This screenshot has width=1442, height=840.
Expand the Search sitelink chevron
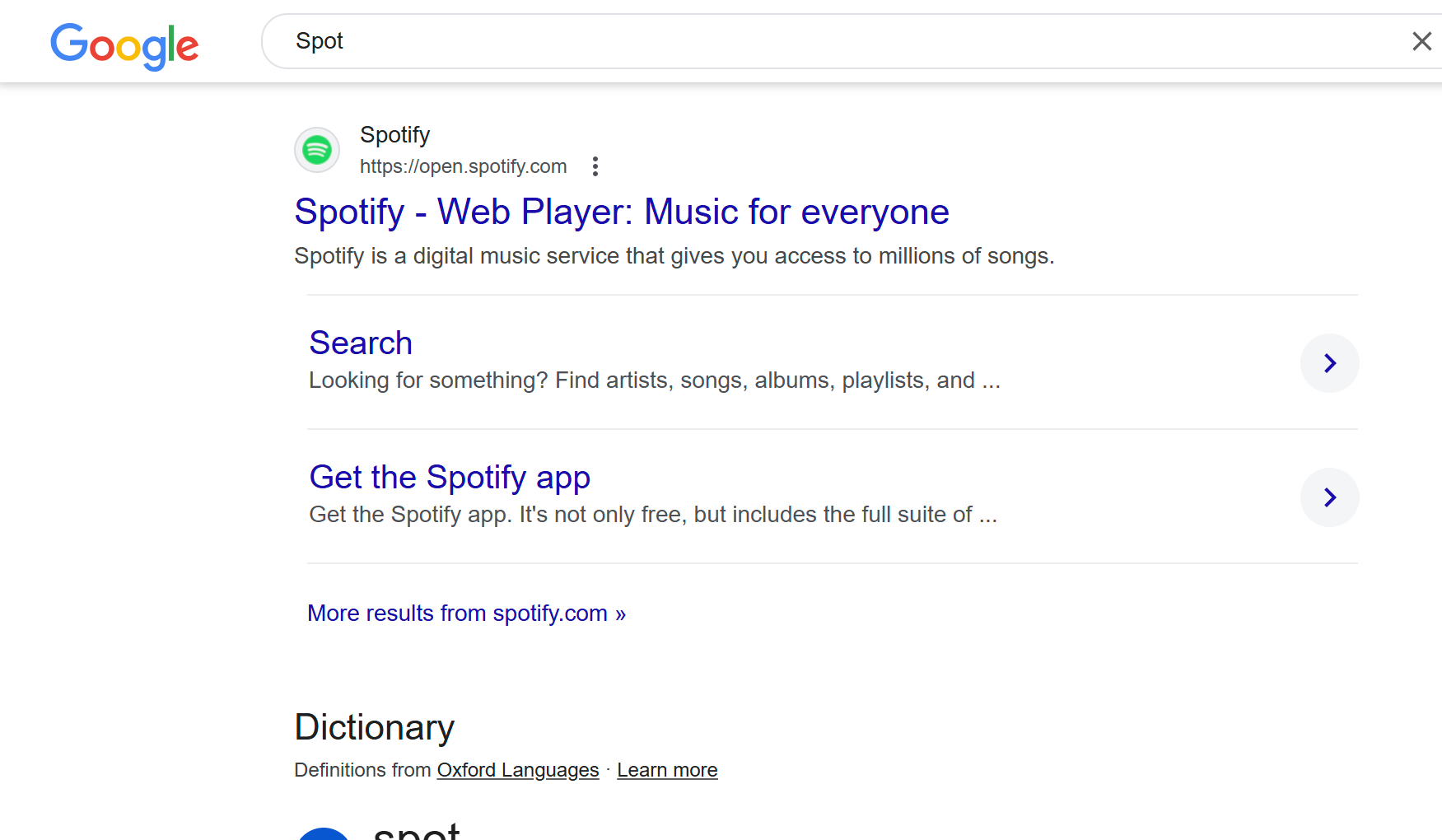pos(1329,363)
